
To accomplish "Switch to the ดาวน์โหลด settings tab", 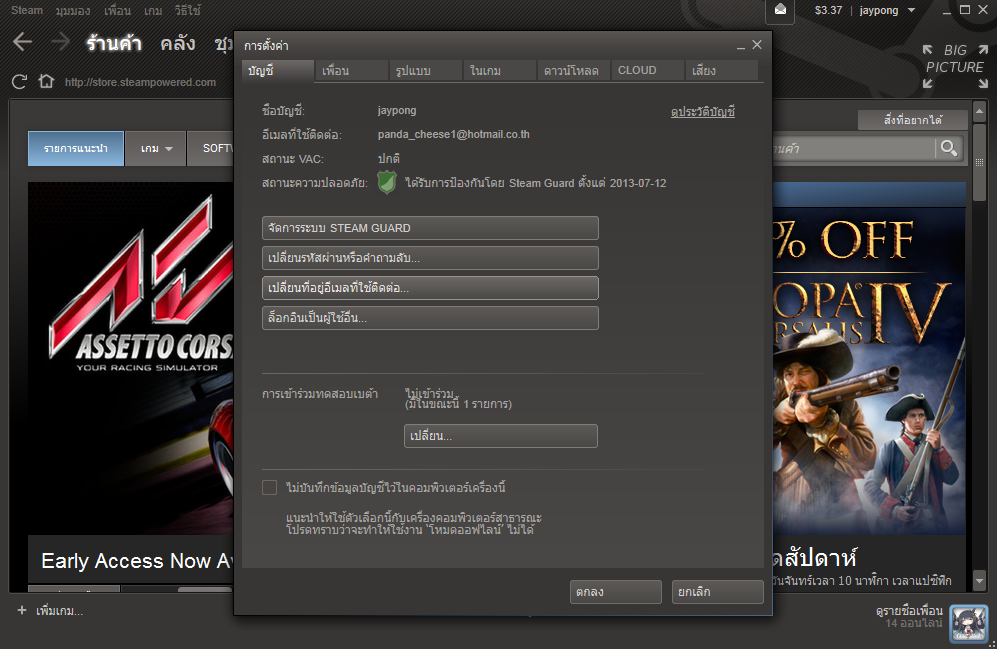I will [574, 71].
